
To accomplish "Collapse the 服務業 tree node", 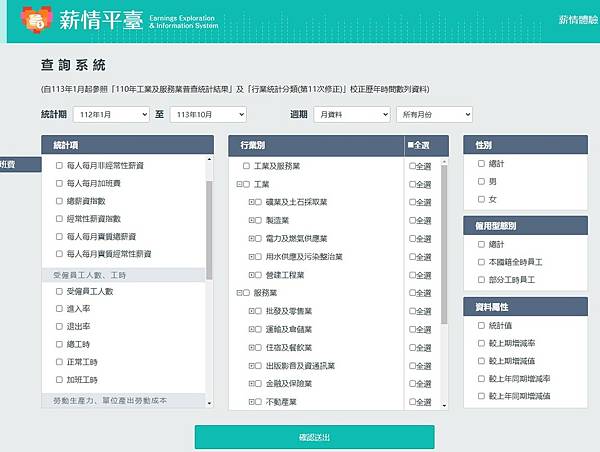I will coord(239,293).
